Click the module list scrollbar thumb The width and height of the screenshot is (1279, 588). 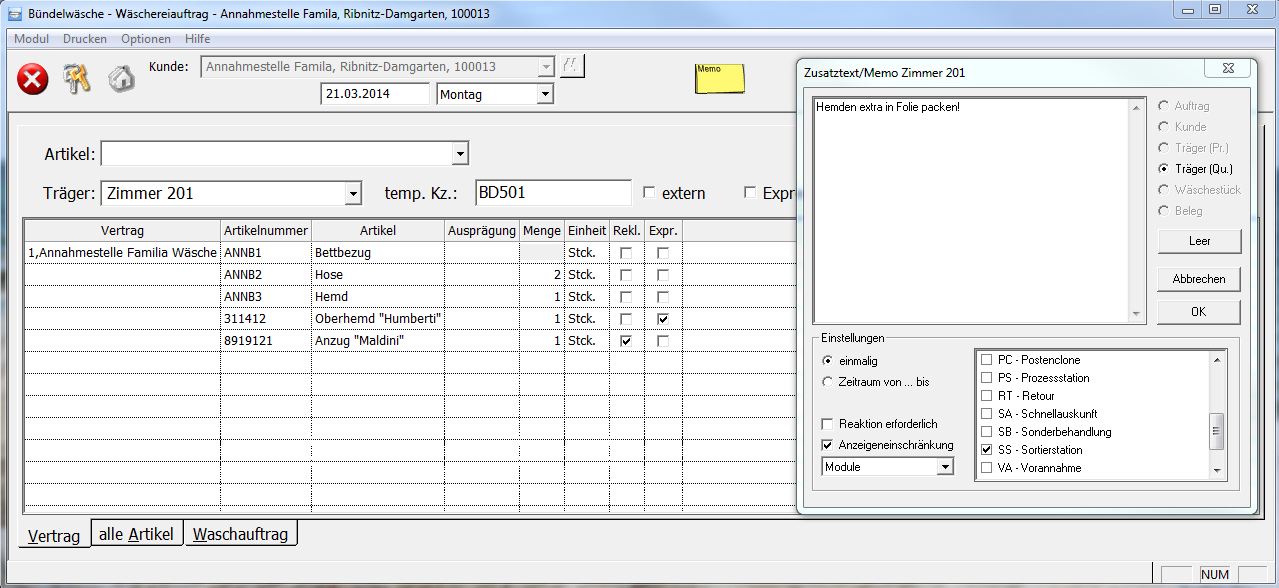(1217, 432)
